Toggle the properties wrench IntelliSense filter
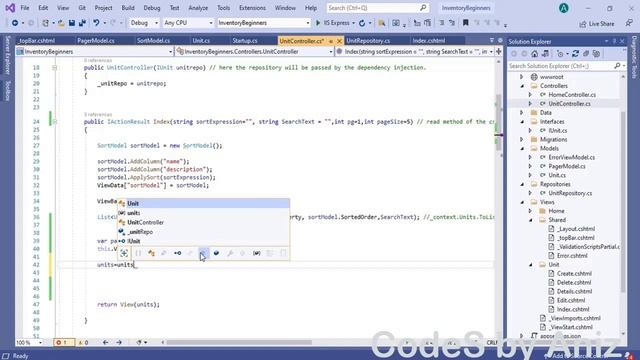The height and width of the screenshot is (360, 640). click(230, 253)
